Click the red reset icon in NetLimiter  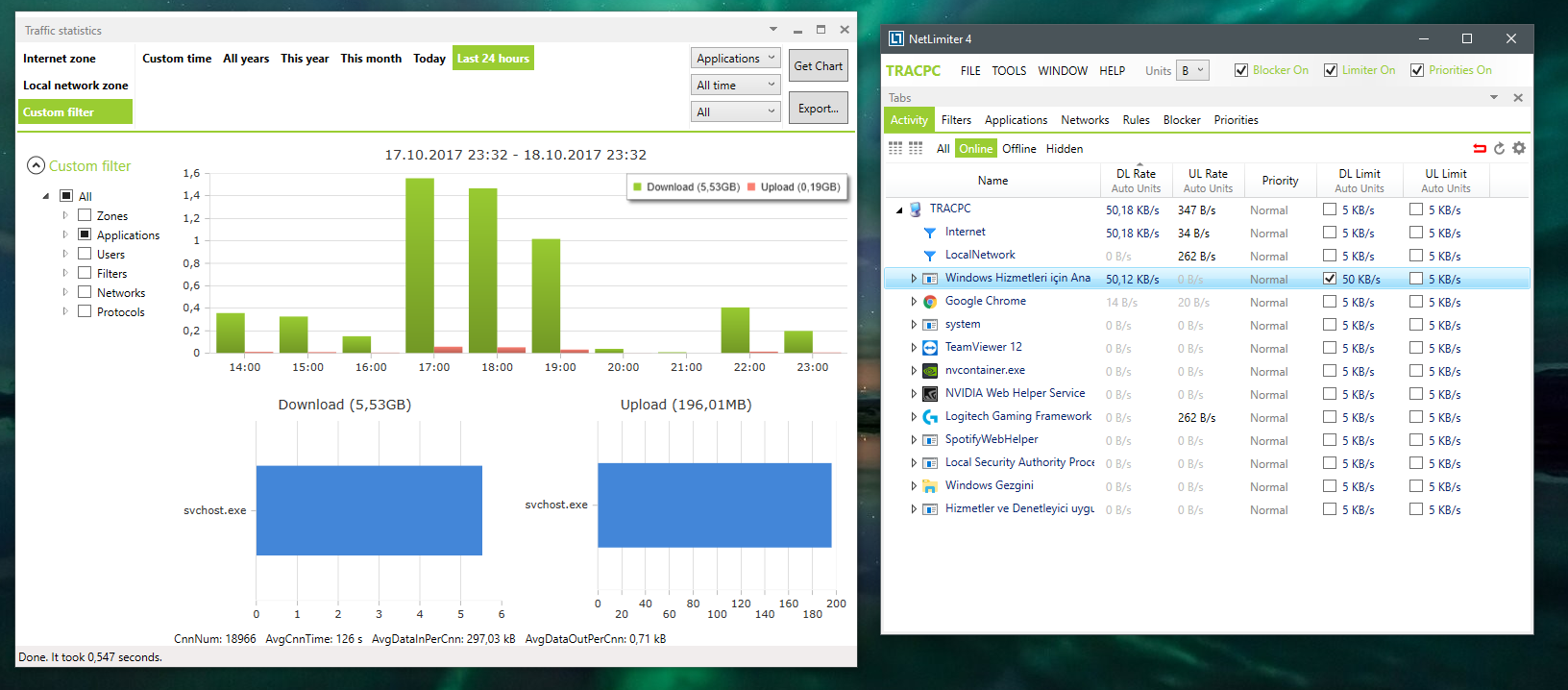(x=1480, y=148)
